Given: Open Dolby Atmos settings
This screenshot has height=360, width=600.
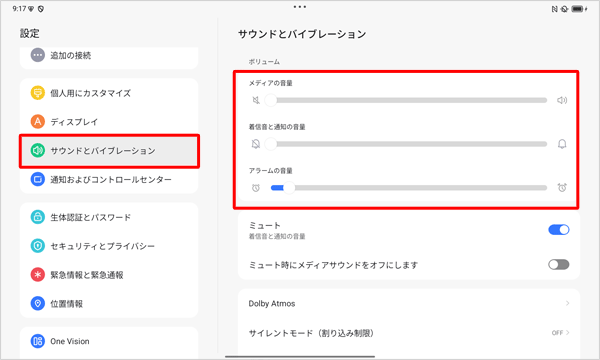Looking at the screenshot, I should 409,303.
